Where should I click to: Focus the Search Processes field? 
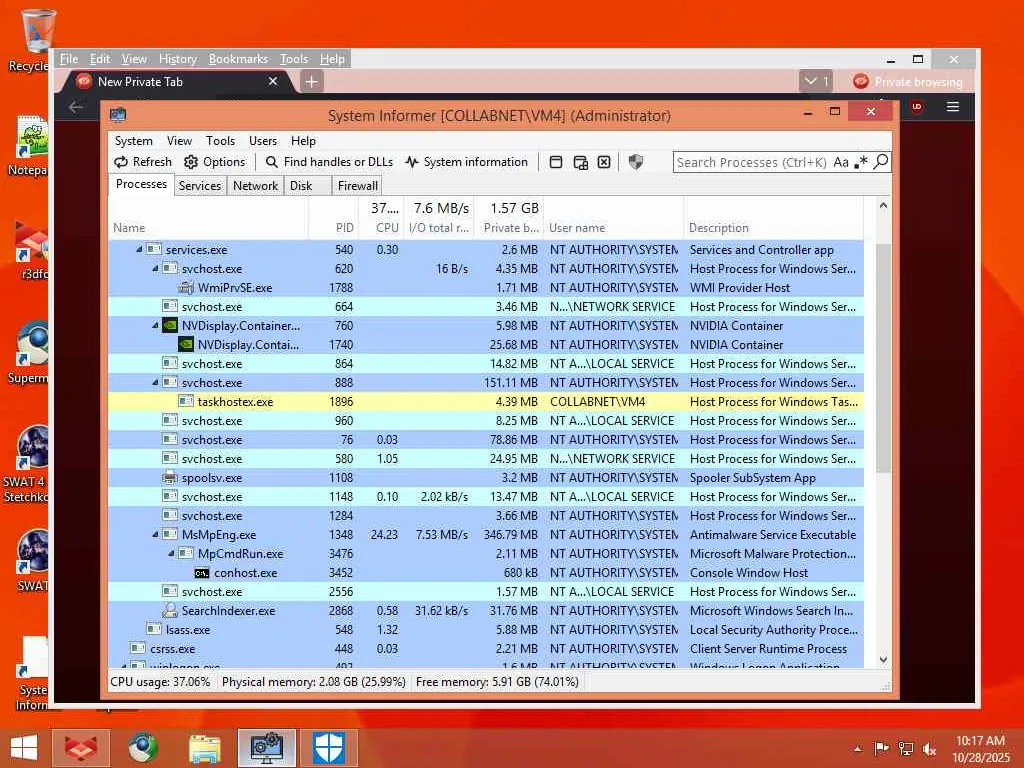pos(752,162)
